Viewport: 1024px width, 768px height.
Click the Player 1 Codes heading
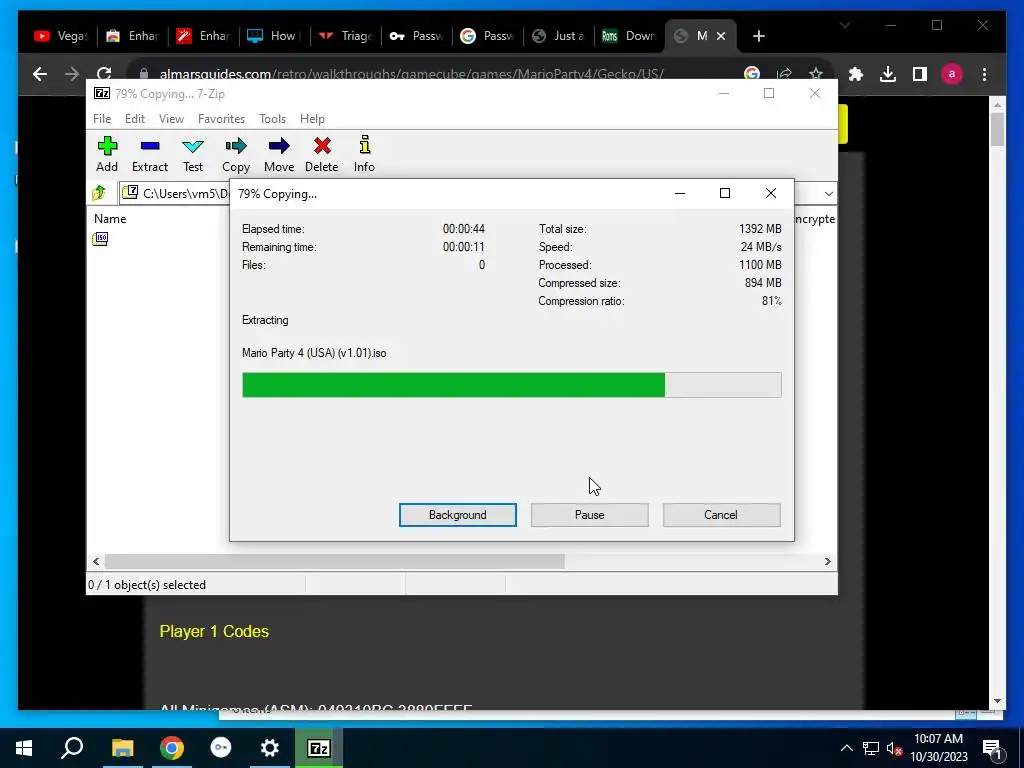(x=214, y=632)
